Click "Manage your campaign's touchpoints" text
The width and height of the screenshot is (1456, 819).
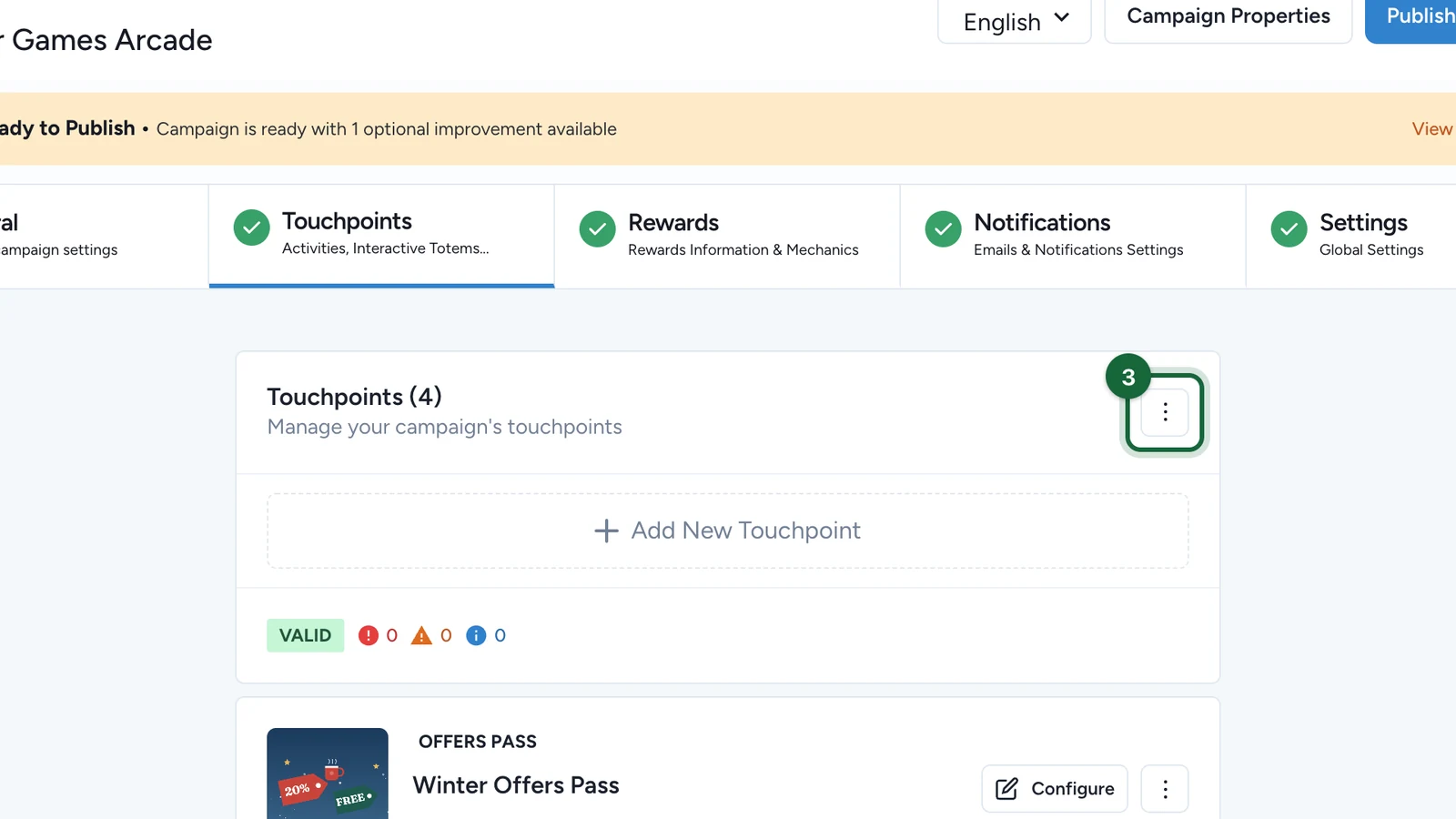444,427
